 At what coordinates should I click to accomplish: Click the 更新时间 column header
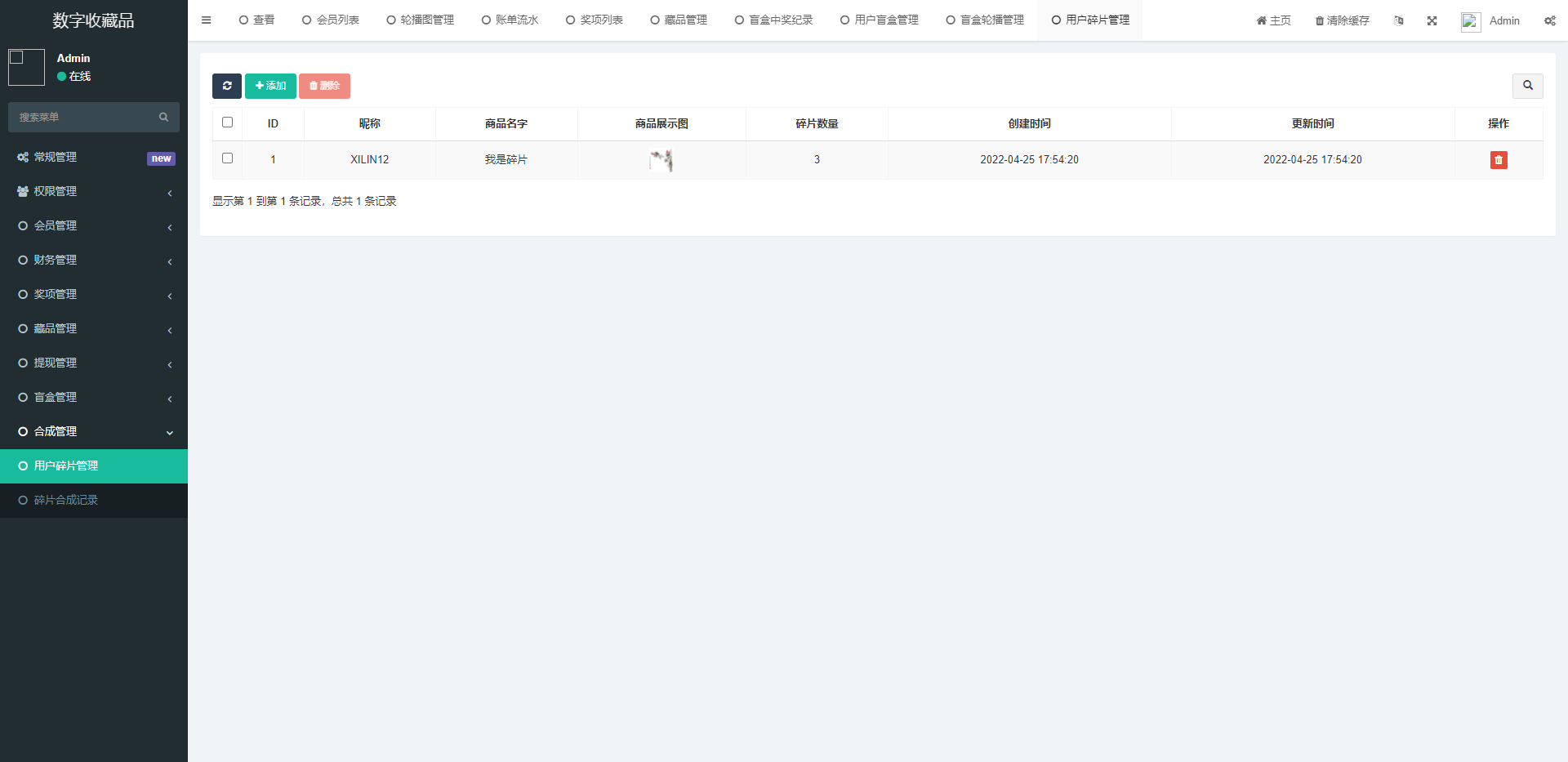1312,123
